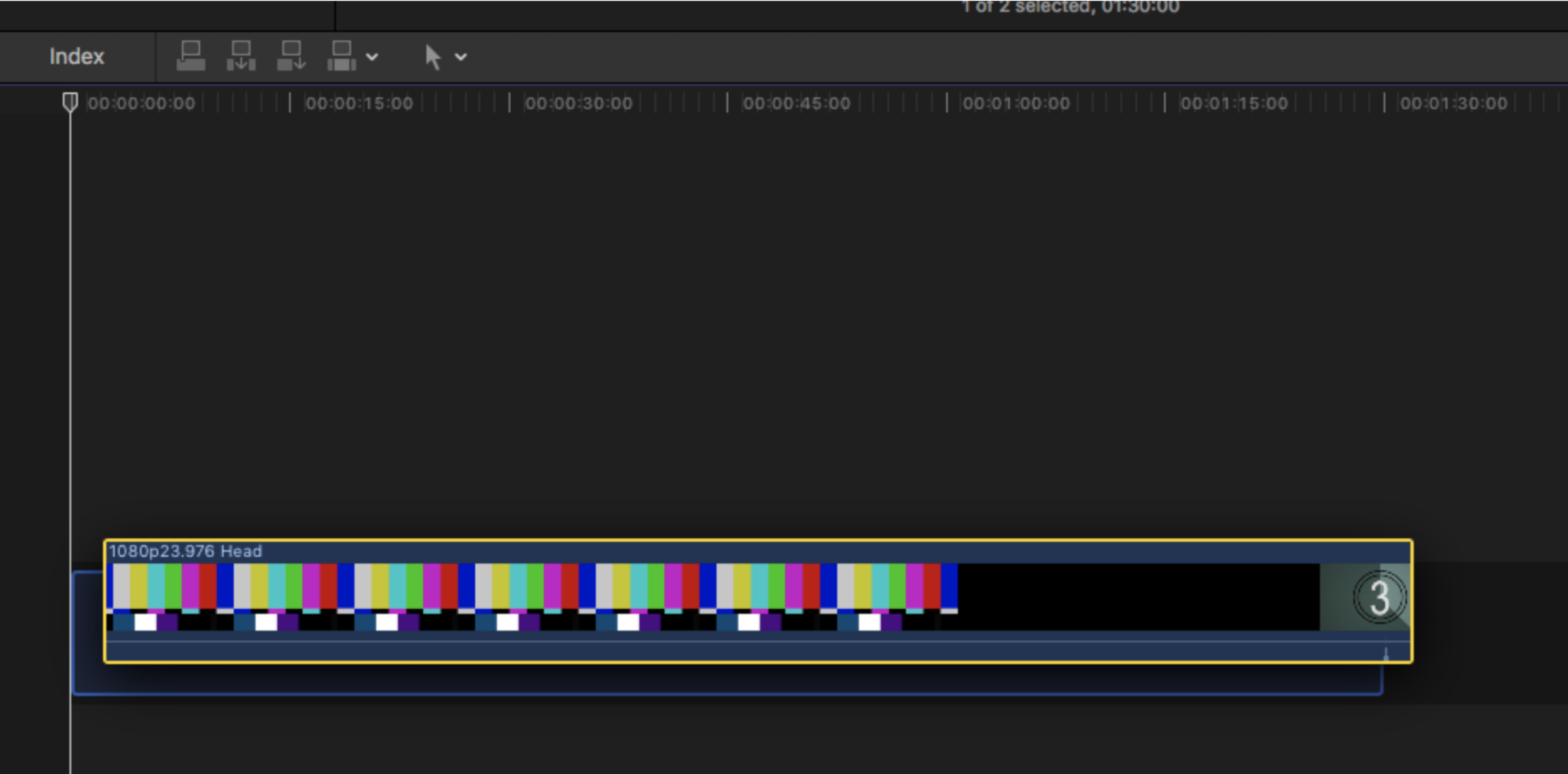Open the tools chevron menu next to arrow
Image resolution: width=1568 pixels, height=774 pixels.
click(x=461, y=57)
